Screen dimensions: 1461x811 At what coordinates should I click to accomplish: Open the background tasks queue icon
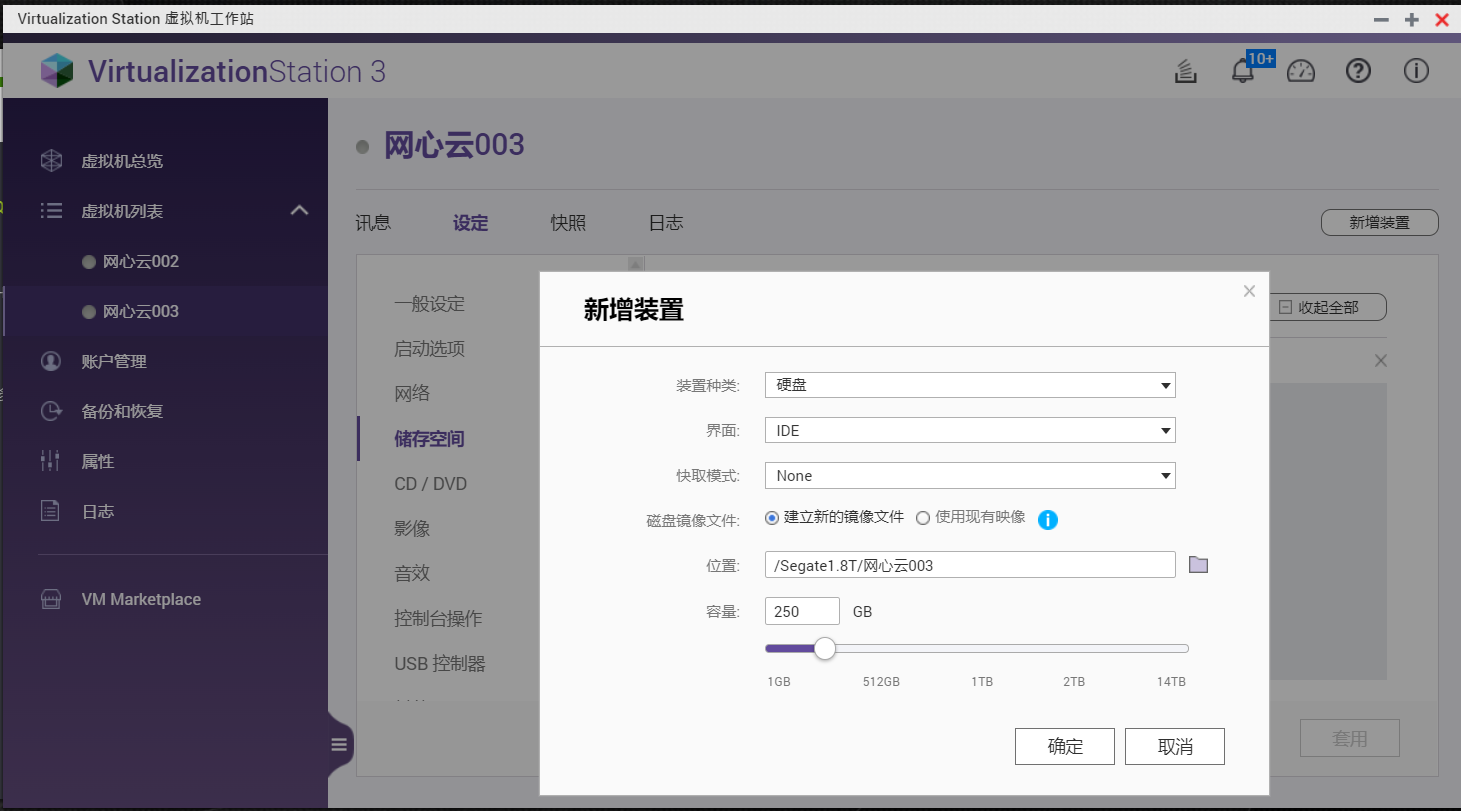point(1185,71)
